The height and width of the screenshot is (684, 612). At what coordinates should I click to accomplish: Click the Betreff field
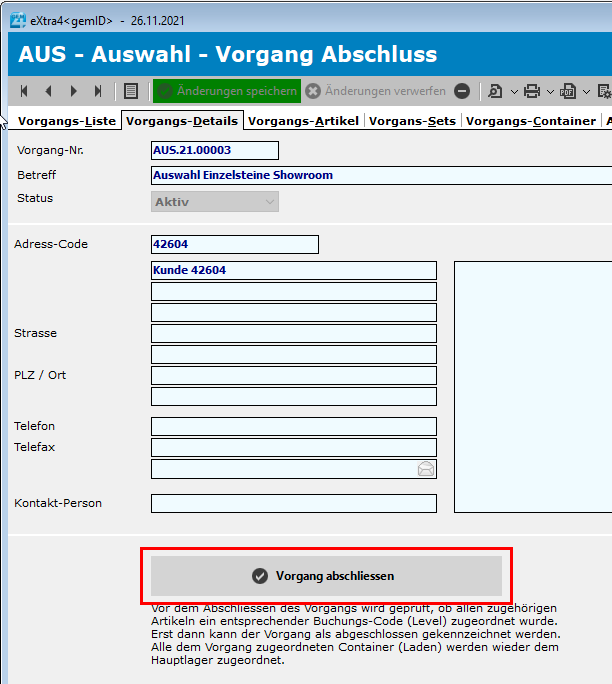(381, 175)
